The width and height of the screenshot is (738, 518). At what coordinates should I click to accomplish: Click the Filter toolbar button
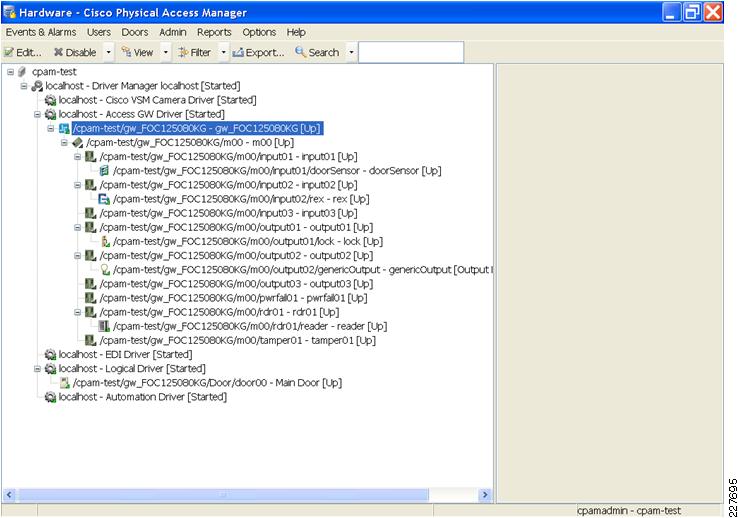click(x=195, y=52)
